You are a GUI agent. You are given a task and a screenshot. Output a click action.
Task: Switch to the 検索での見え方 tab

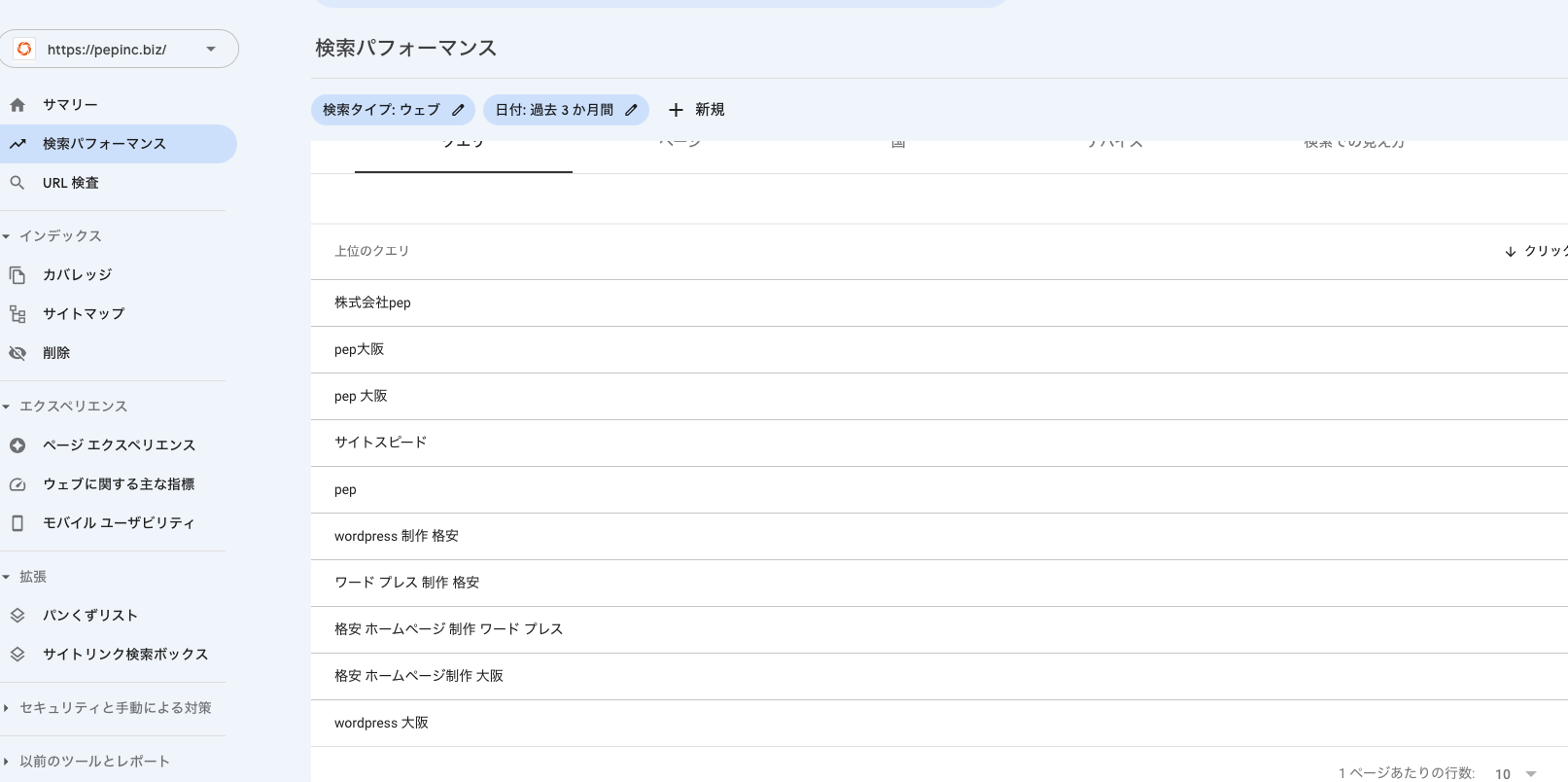[1354, 156]
